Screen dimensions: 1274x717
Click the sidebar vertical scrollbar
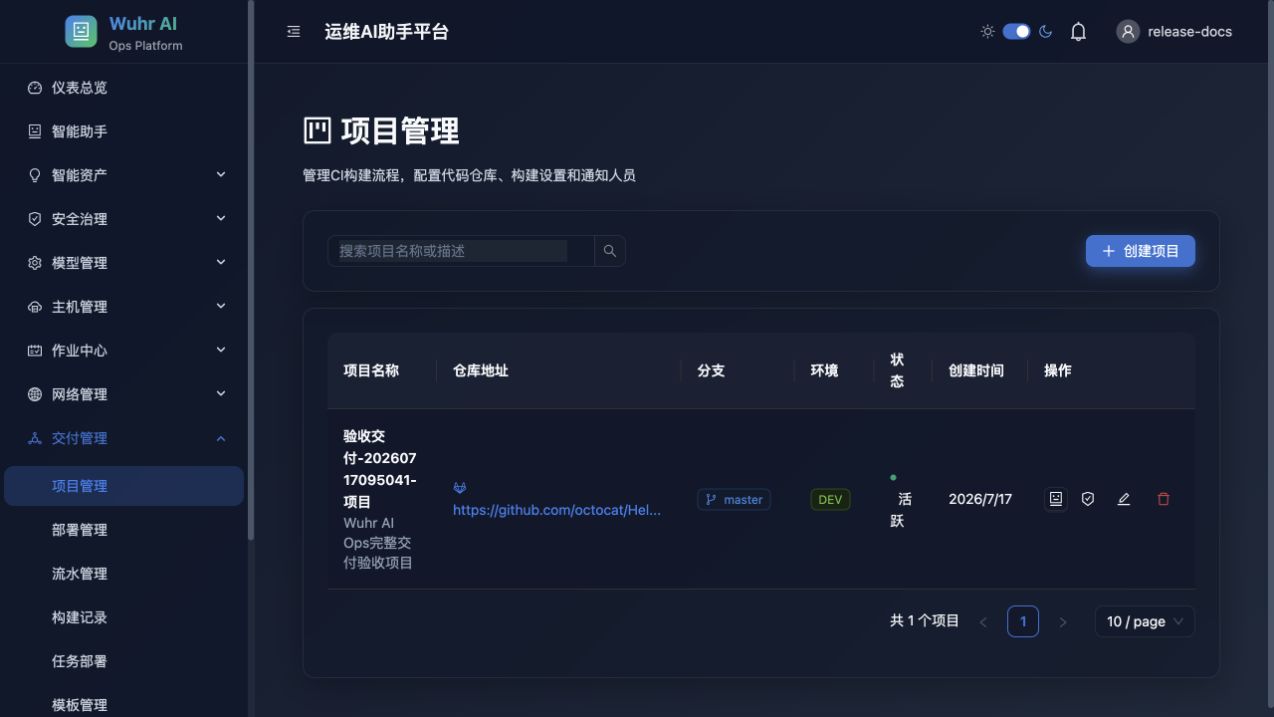251,270
